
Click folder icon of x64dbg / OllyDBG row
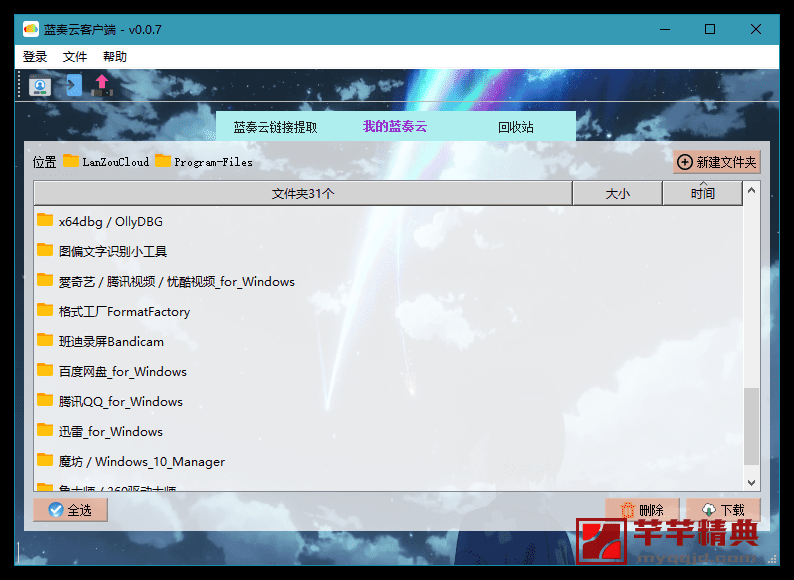click(x=45, y=220)
